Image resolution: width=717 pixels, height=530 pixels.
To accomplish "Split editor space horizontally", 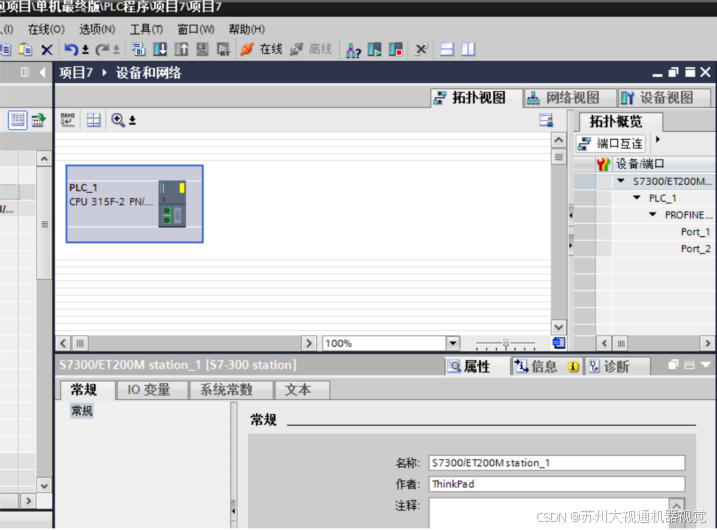I will [x=447, y=49].
